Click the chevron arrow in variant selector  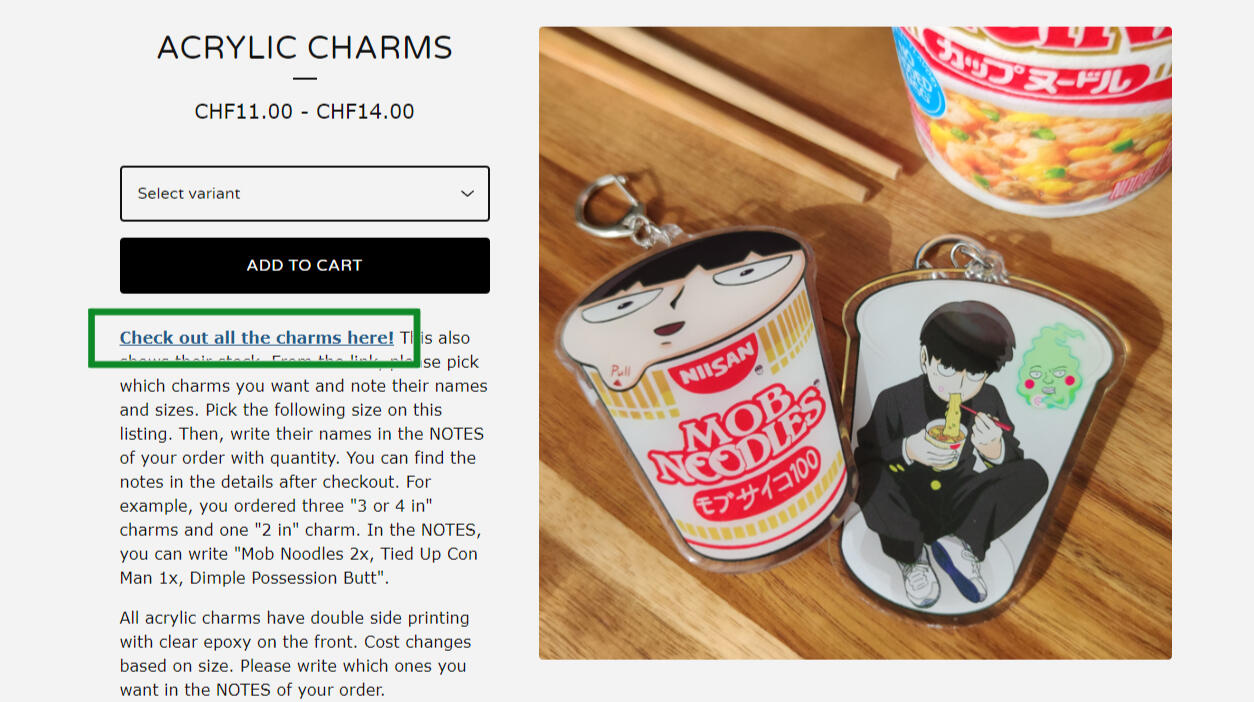point(467,194)
